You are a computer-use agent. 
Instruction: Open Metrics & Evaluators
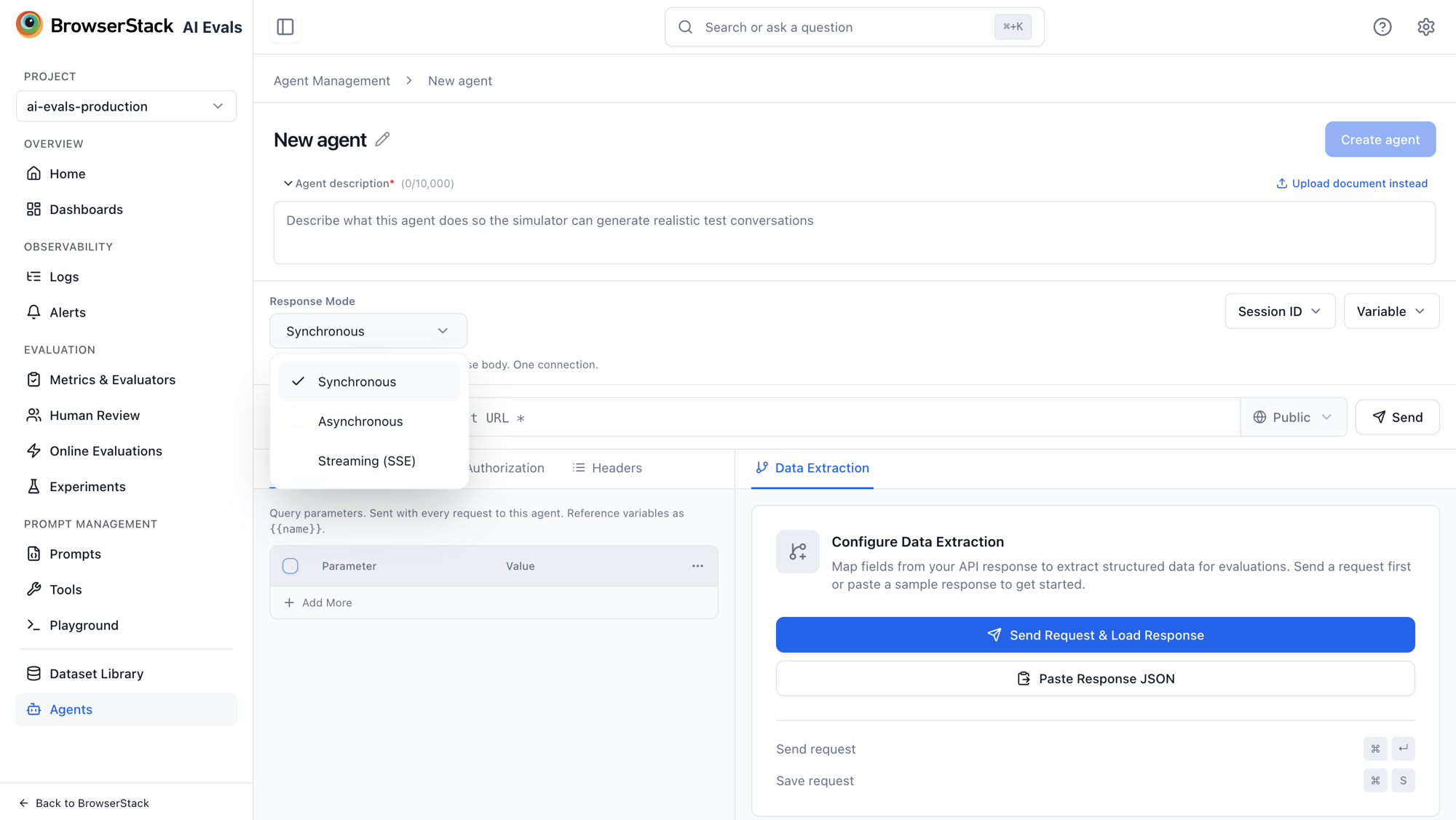click(126, 380)
